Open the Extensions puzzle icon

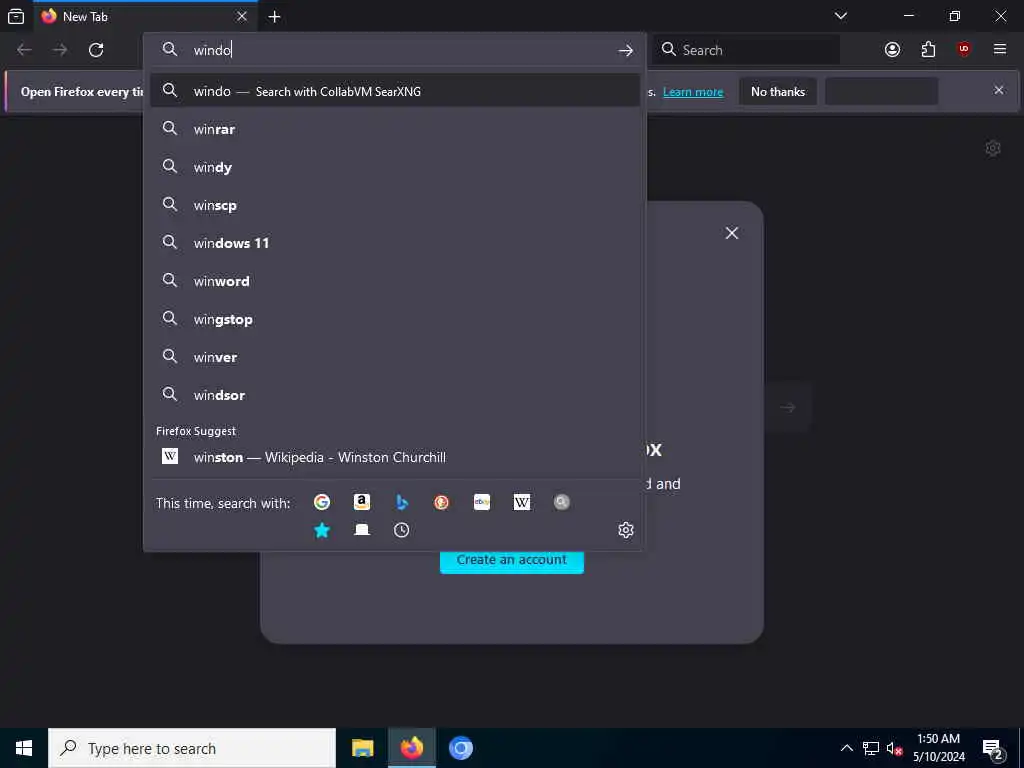click(928, 50)
